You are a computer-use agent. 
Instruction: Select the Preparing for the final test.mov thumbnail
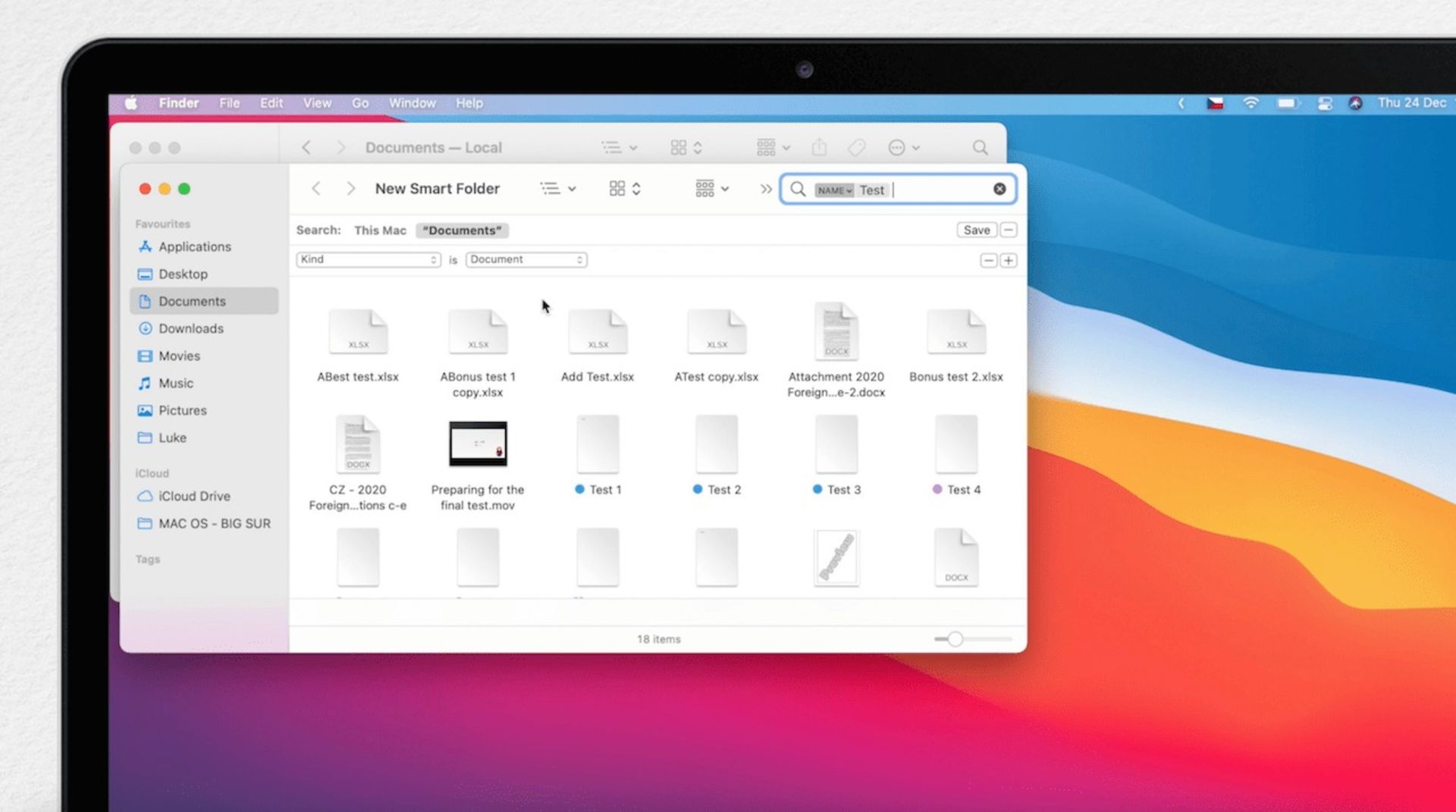(x=478, y=444)
